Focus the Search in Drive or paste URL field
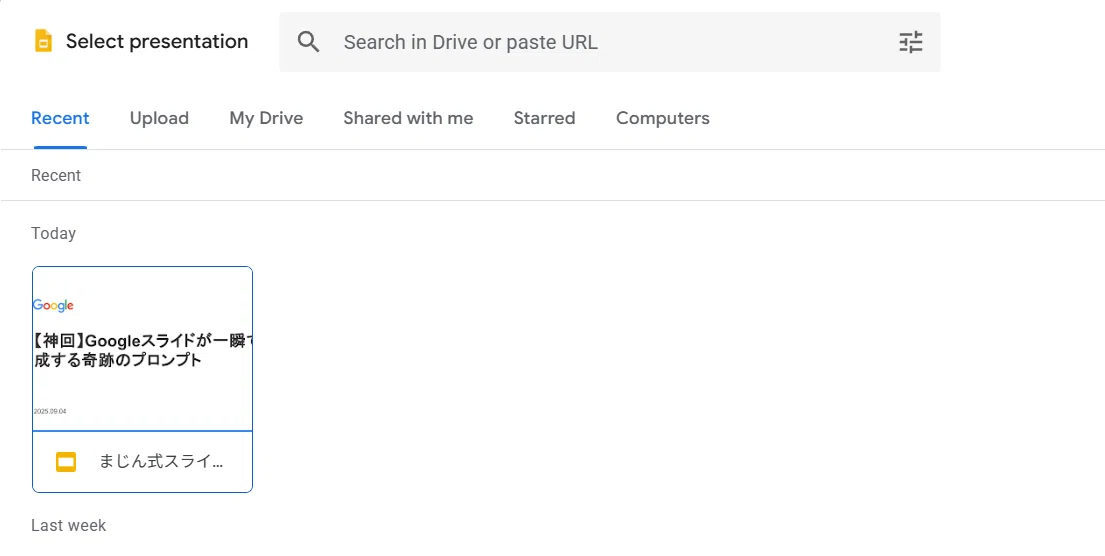 click(610, 42)
